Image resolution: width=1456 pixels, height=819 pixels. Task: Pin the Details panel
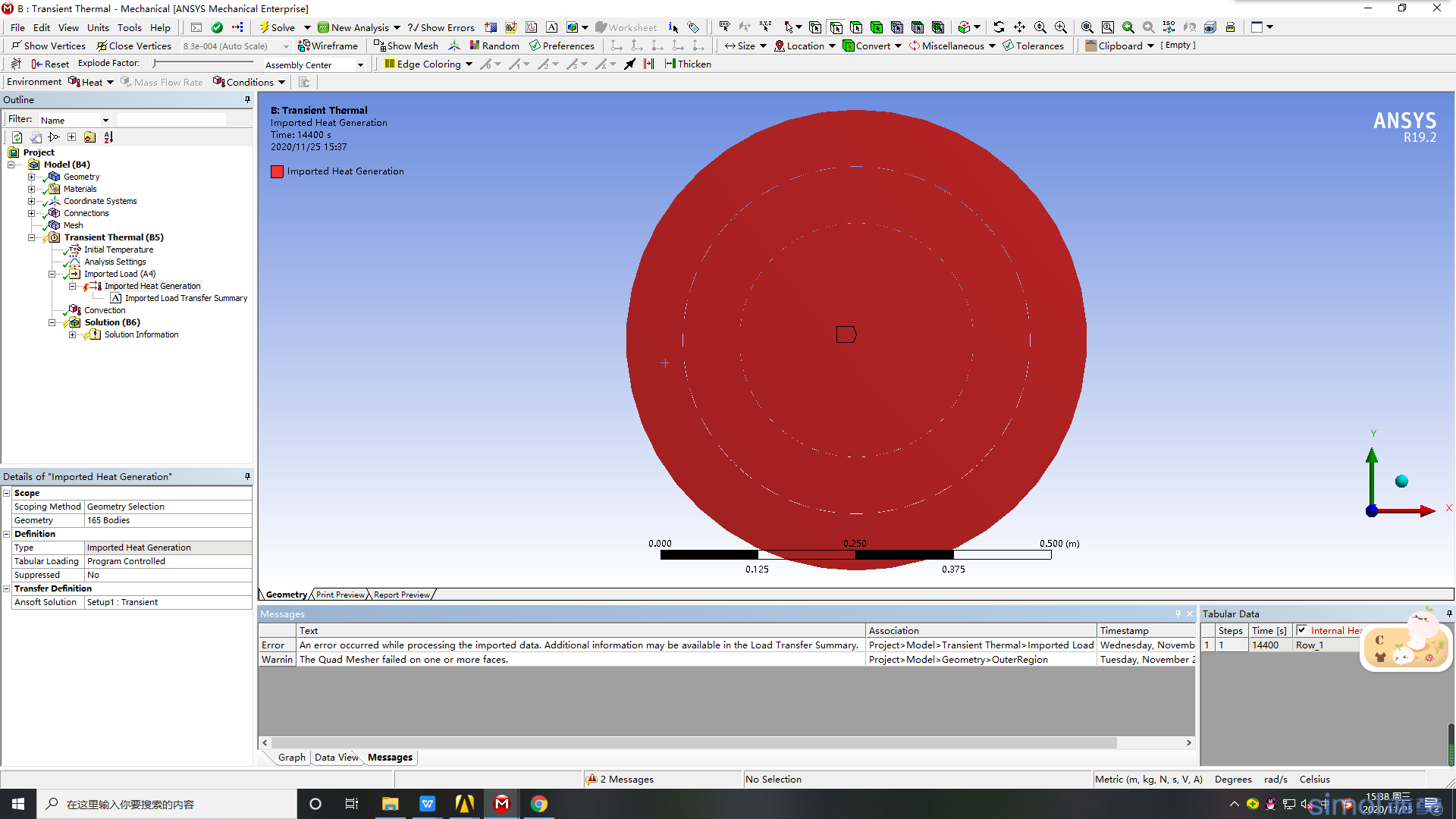247,476
